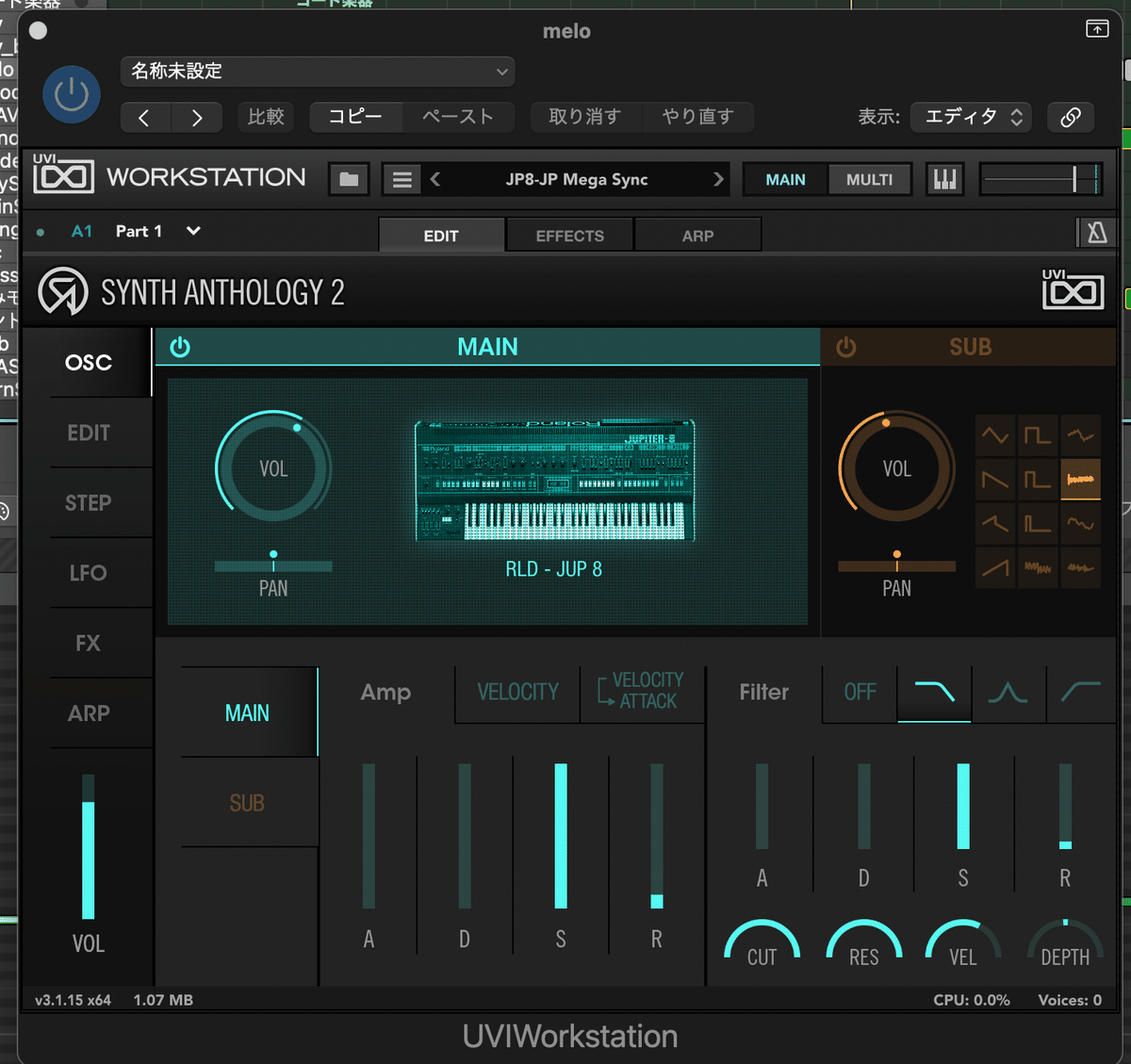The height and width of the screenshot is (1064, 1131).
Task: Open the top ARP tab
Action: [x=697, y=236]
